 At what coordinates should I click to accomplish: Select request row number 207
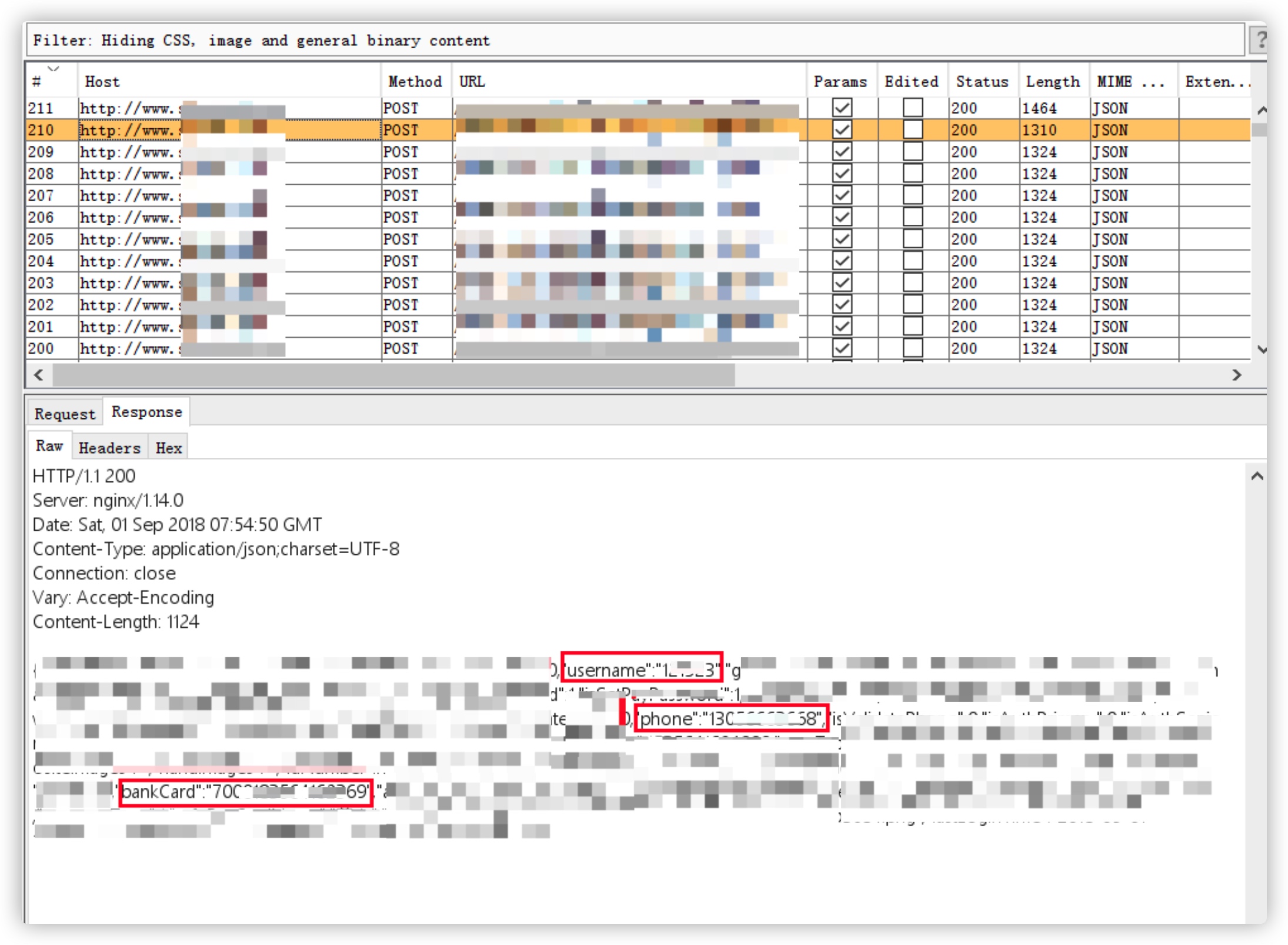41,195
